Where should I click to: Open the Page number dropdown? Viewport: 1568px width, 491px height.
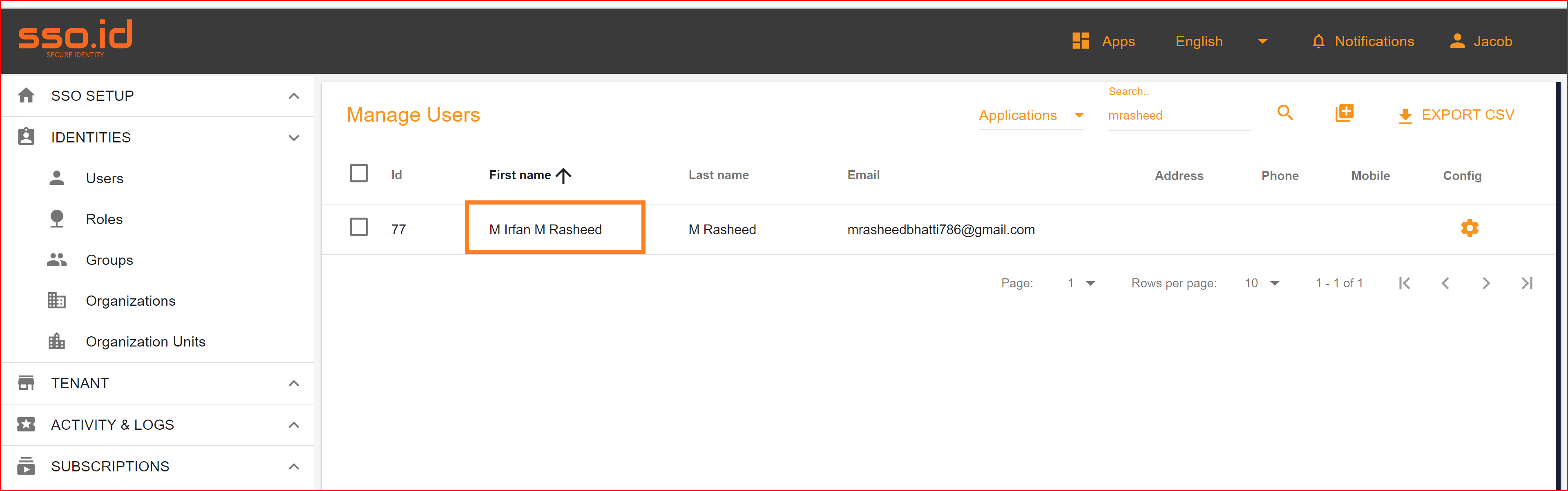(1082, 283)
